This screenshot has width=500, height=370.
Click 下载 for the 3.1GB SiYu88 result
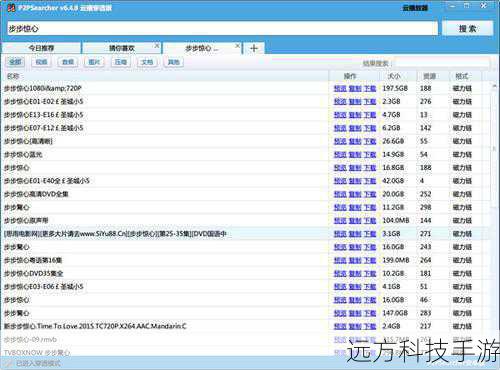pos(370,234)
